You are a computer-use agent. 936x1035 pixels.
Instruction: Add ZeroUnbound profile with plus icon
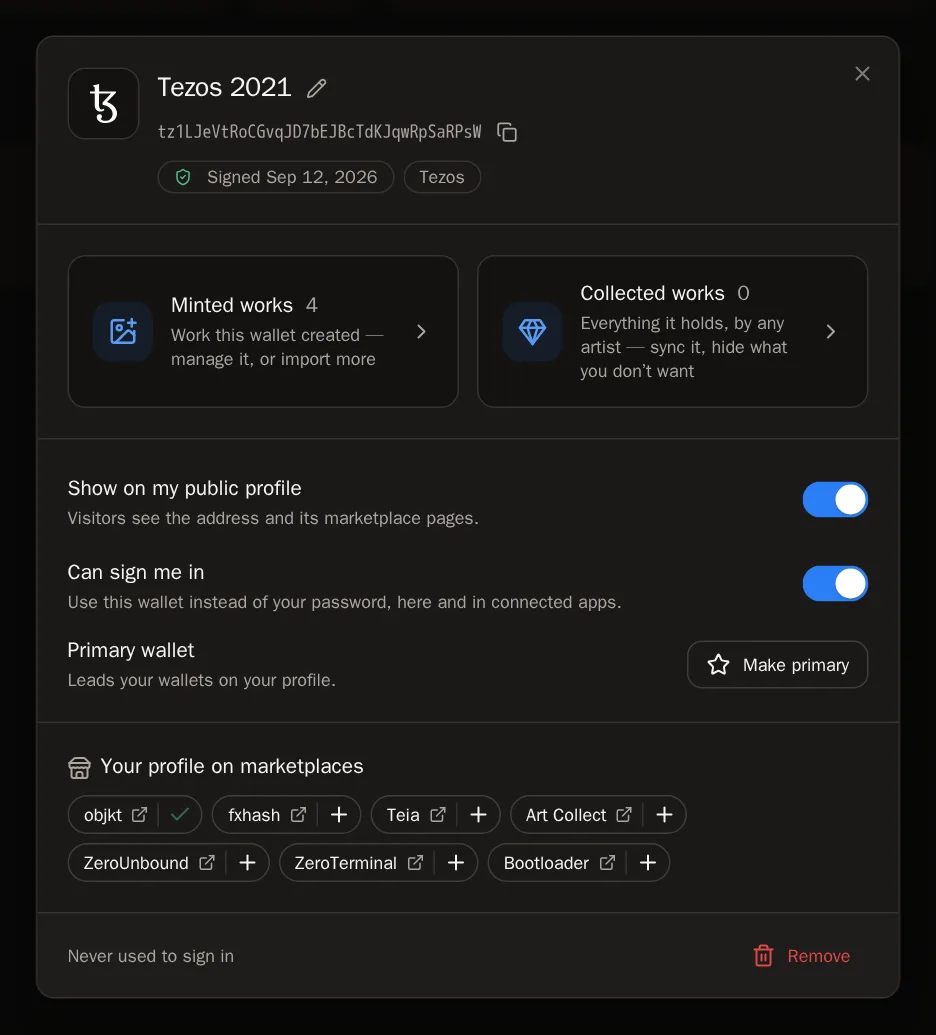click(x=248, y=863)
